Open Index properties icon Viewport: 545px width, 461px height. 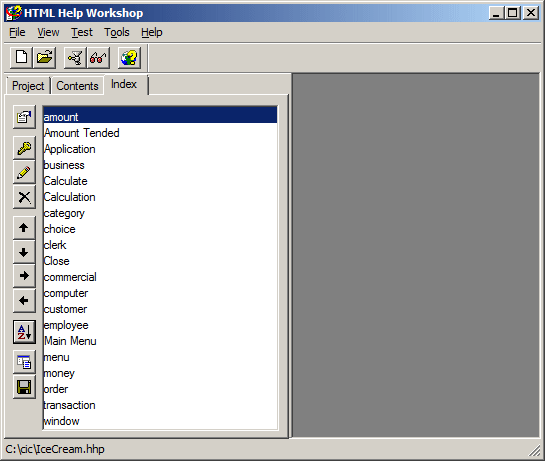24,117
